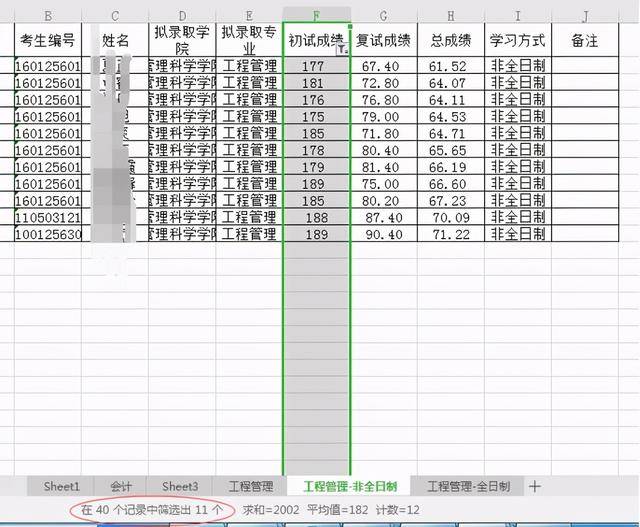The image size is (640, 527).
Task: Open the 工程管理 sheet tab
Action: 250,486
